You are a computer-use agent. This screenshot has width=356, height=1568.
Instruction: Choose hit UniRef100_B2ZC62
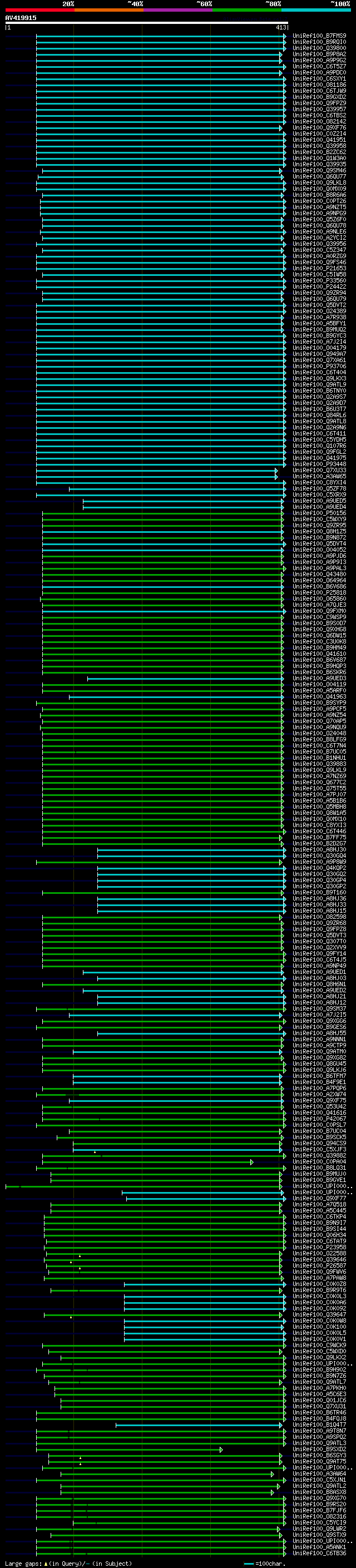pos(319,152)
